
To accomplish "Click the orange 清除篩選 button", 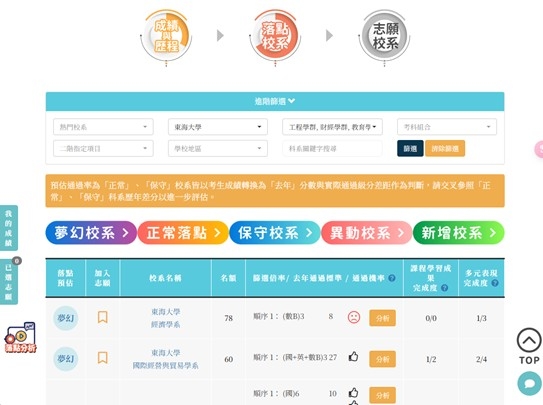I will (445, 148).
